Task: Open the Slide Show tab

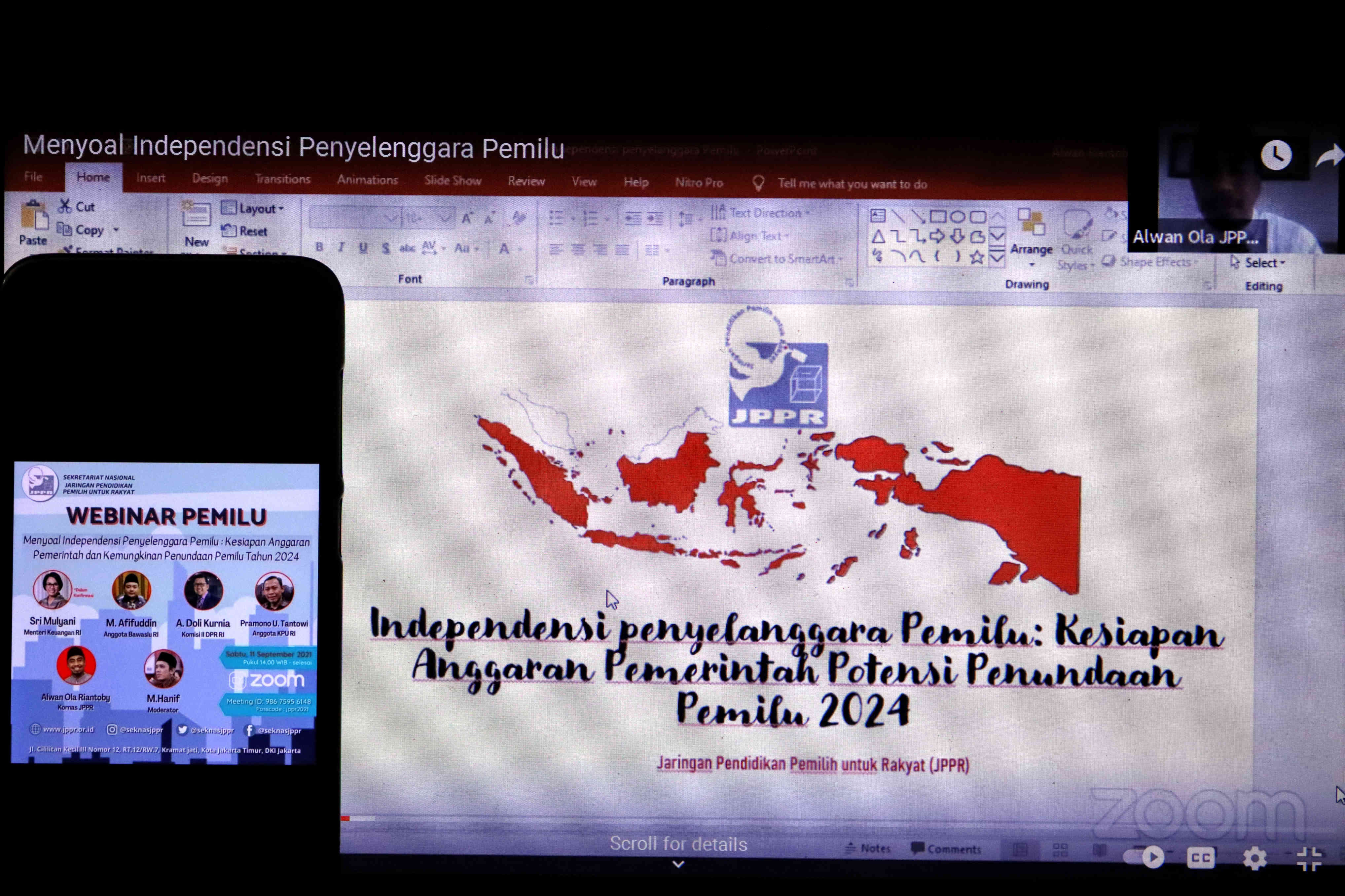Action: point(452,181)
